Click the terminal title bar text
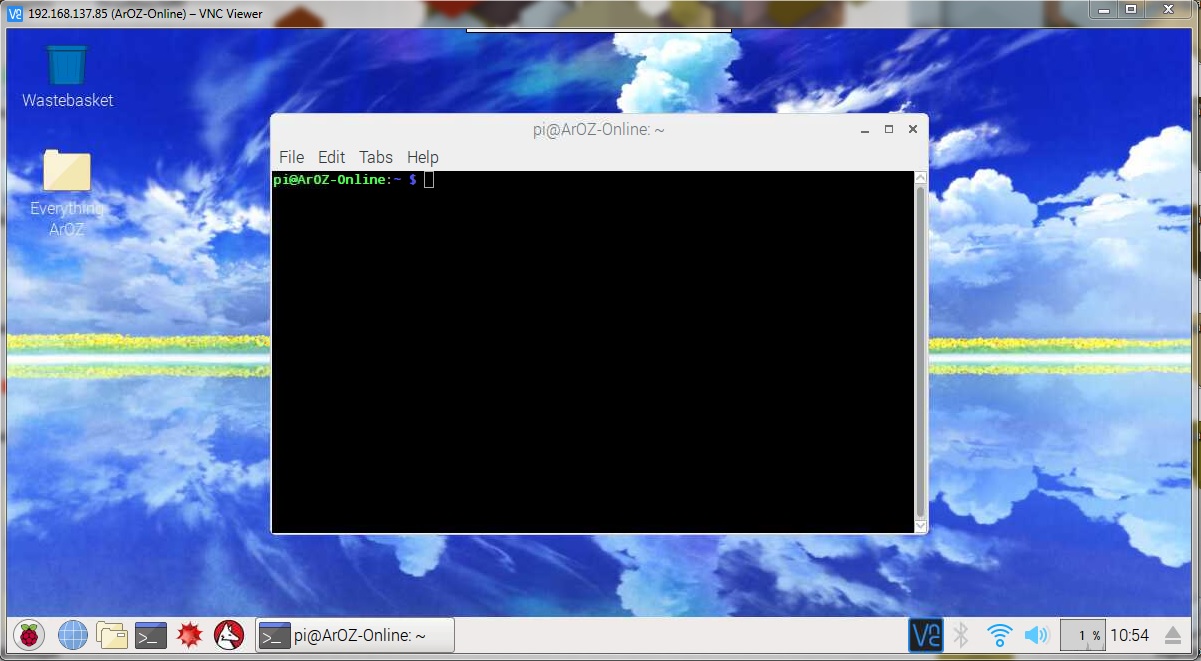The height and width of the screenshot is (661, 1201). [599, 129]
